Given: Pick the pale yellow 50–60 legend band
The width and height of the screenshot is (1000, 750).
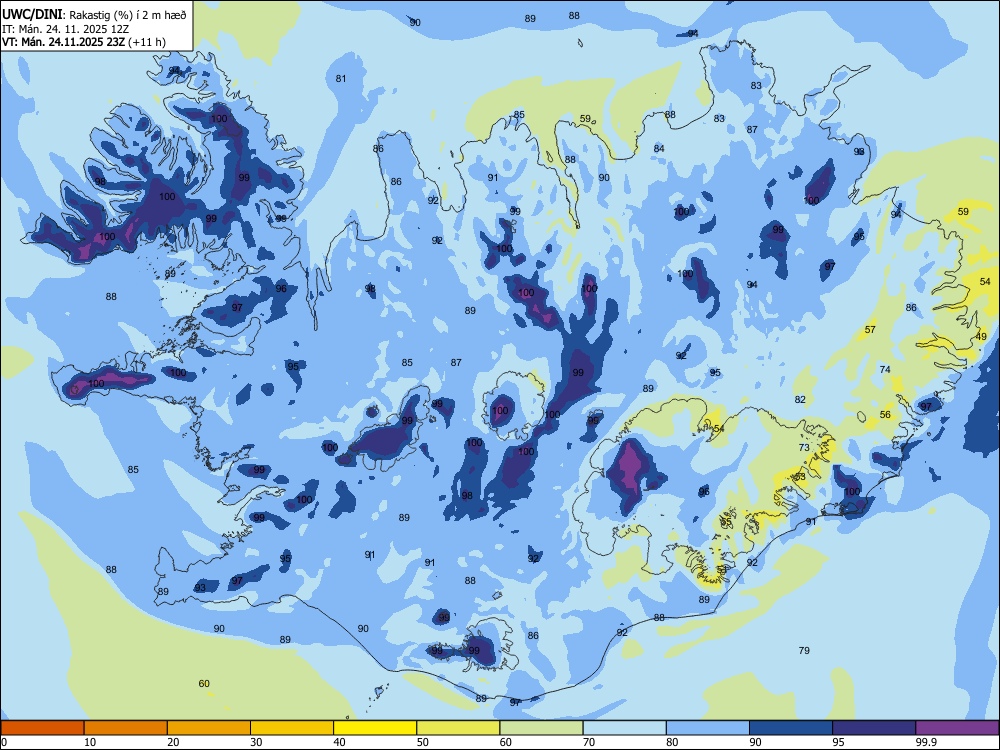Looking at the screenshot, I should [x=458, y=728].
